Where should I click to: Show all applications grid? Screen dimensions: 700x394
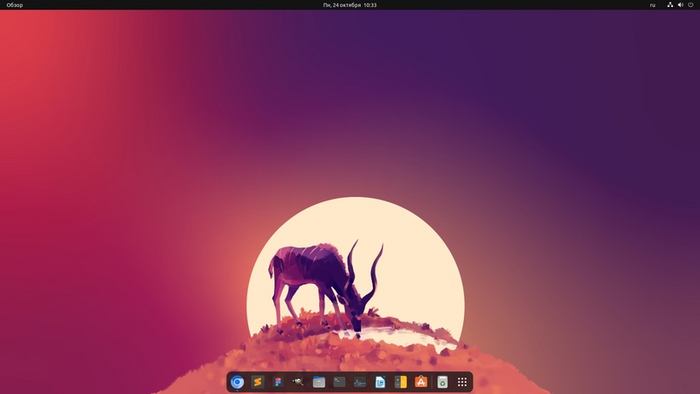(x=462, y=382)
